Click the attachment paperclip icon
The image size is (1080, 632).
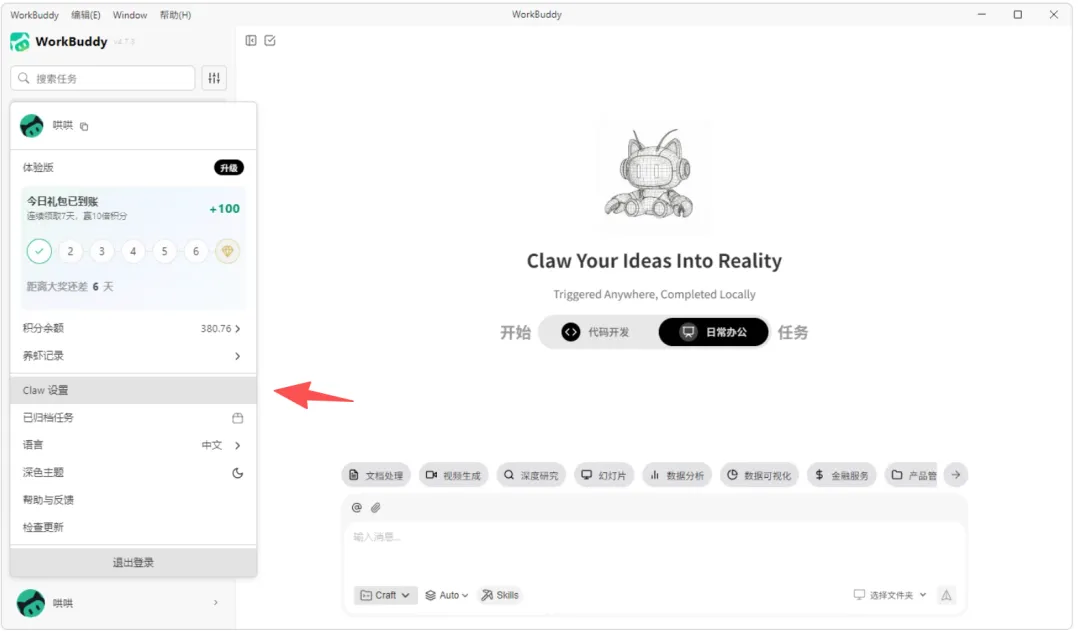pos(376,509)
